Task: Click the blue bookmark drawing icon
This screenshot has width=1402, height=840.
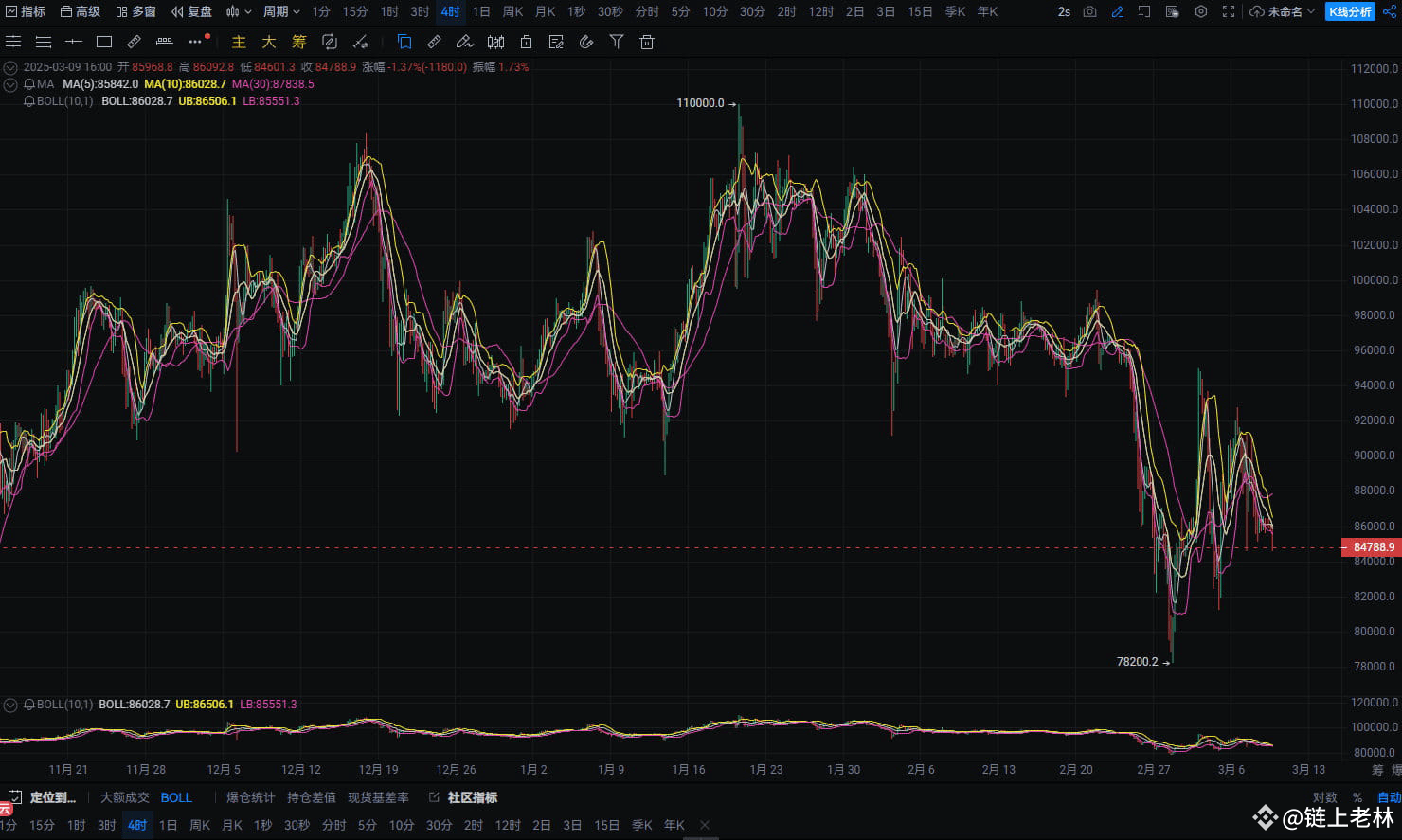Action: [x=404, y=42]
